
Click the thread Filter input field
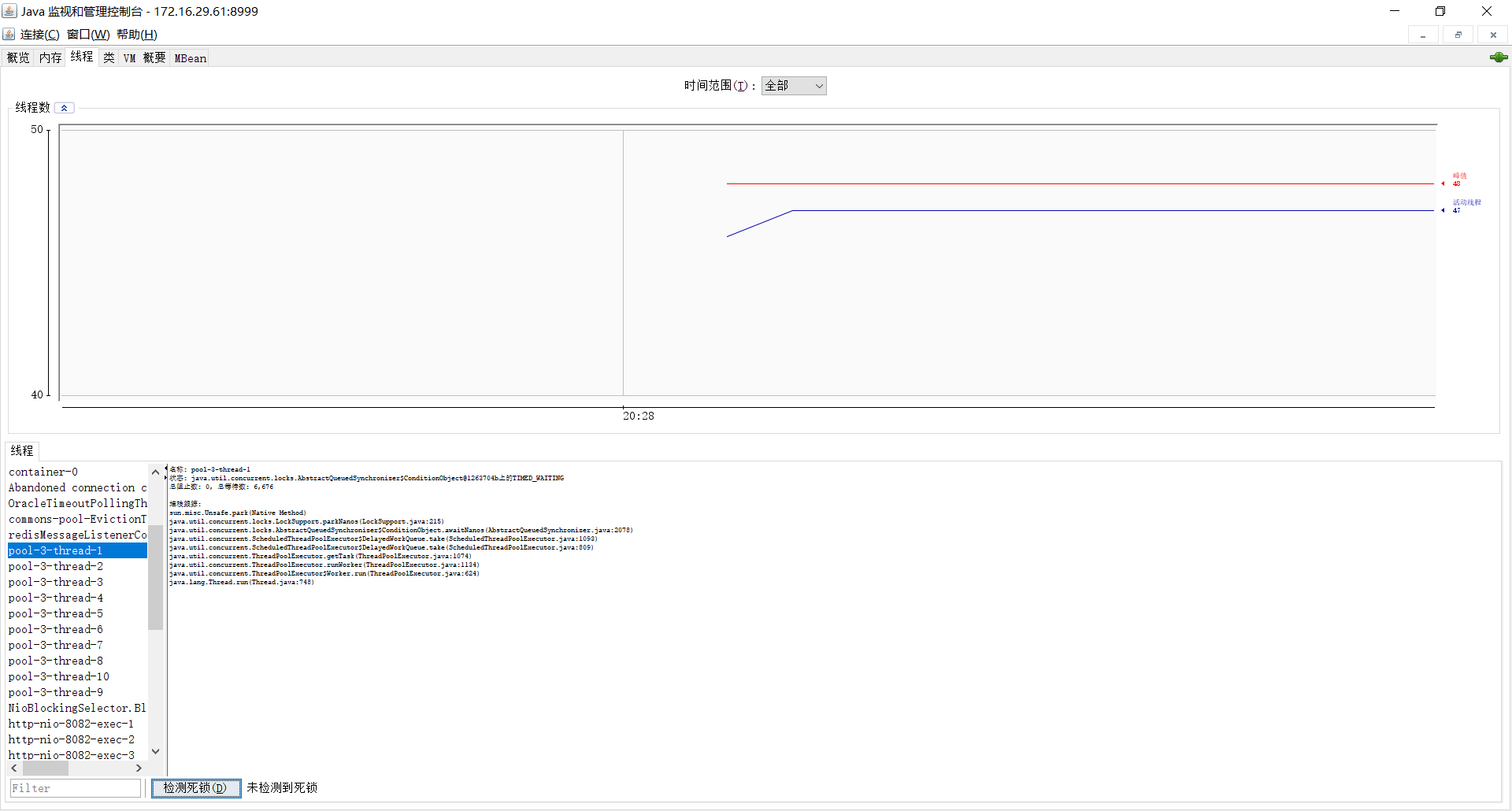tap(76, 788)
